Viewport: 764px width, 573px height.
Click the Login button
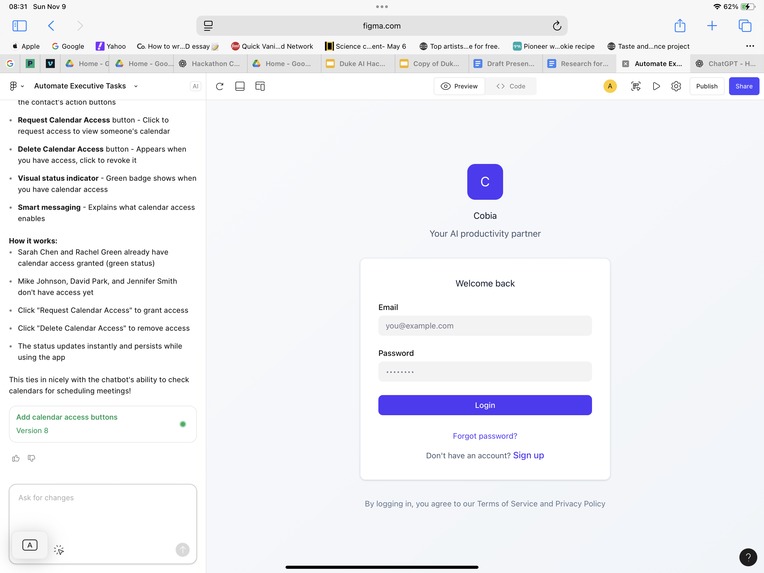point(485,405)
